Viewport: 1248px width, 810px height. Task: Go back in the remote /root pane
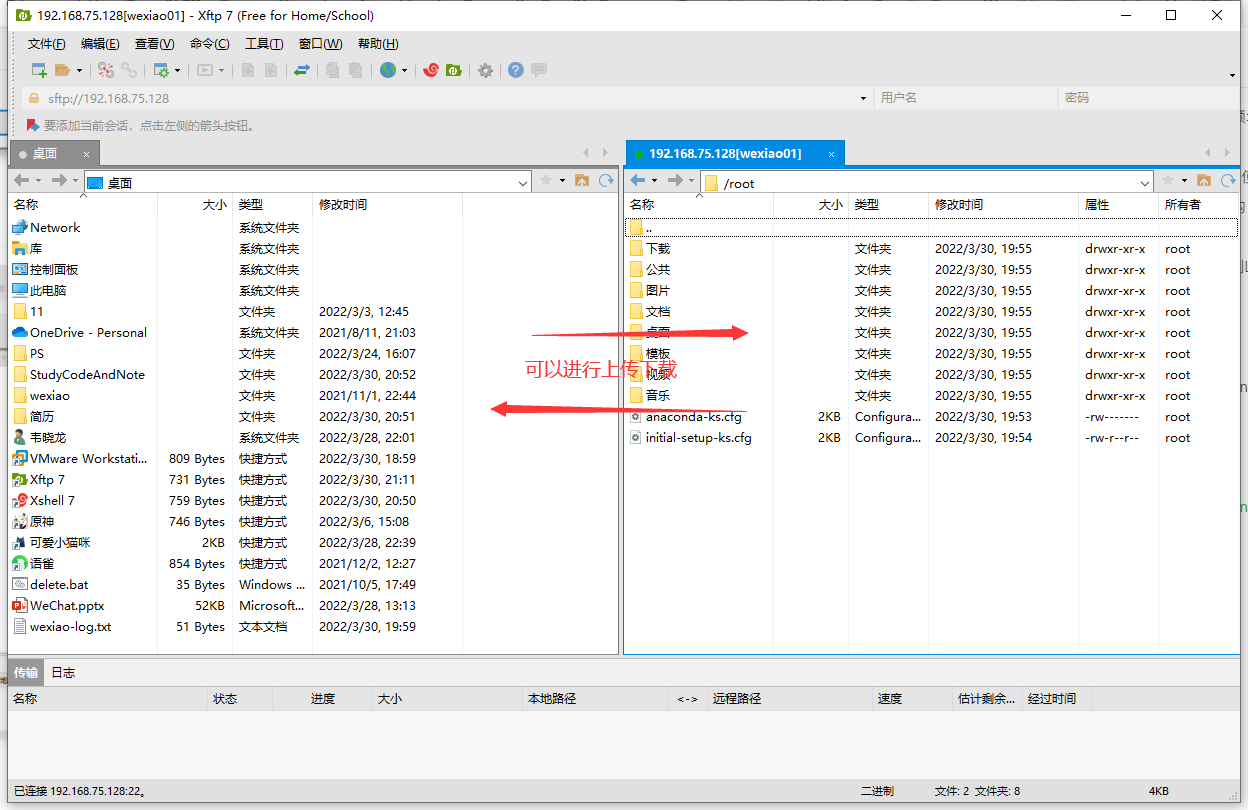click(x=638, y=181)
